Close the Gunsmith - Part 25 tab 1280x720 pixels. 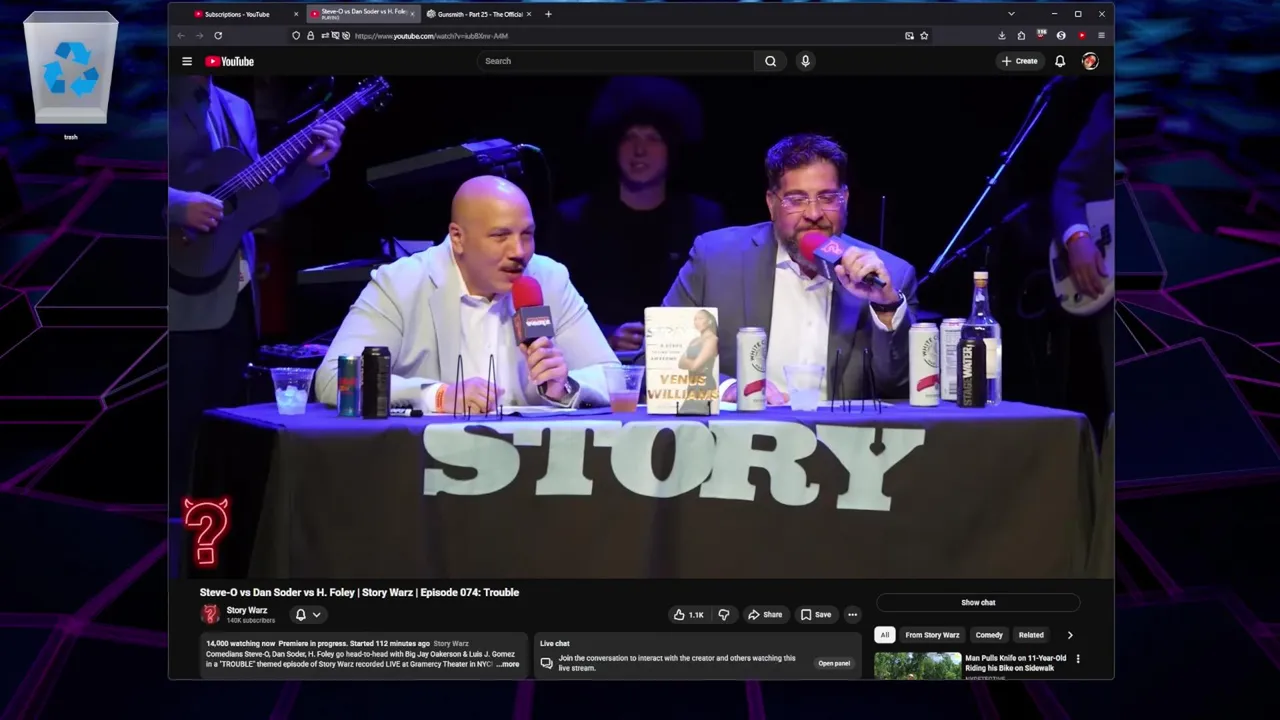[529, 14]
